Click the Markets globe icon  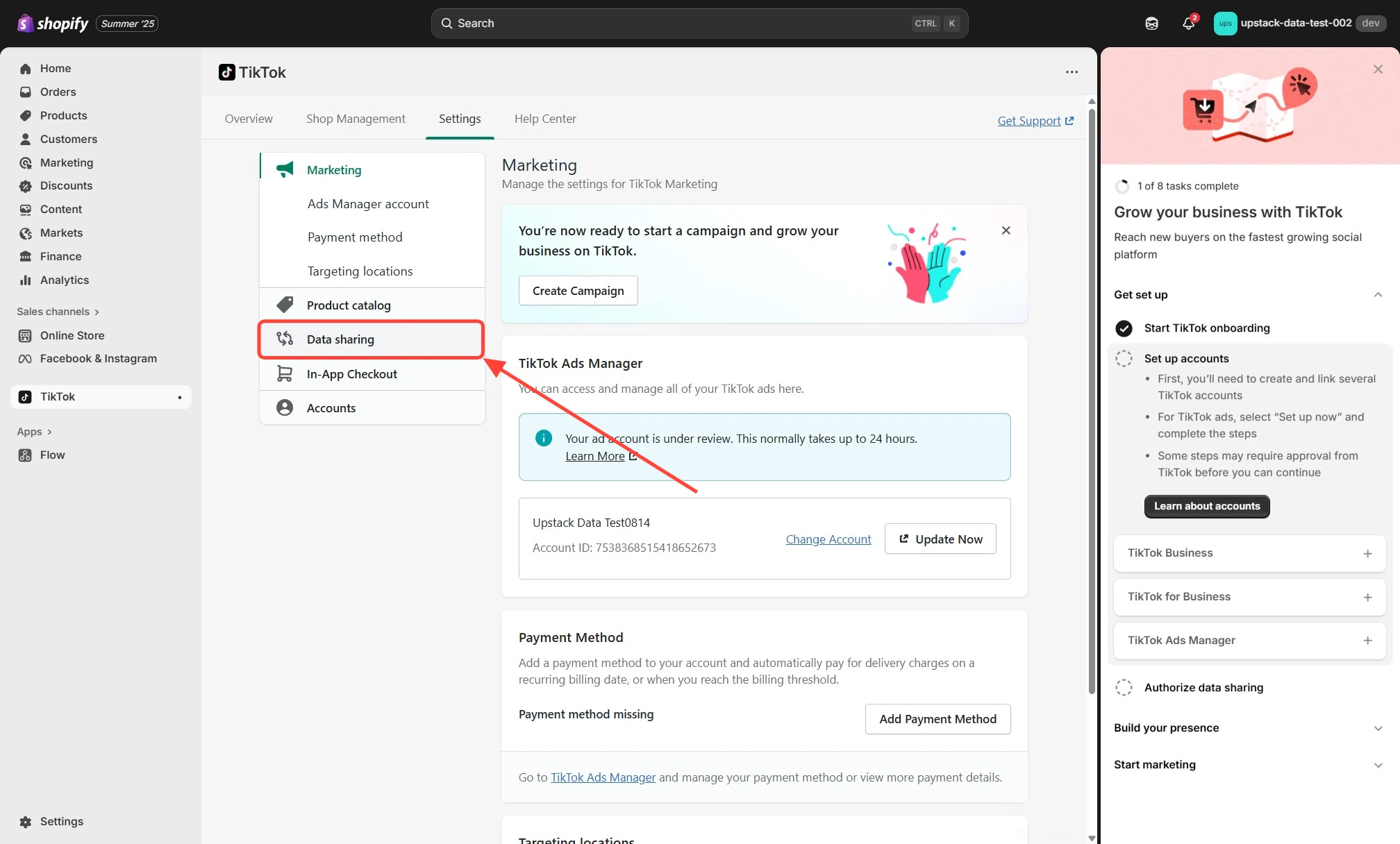coord(26,233)
